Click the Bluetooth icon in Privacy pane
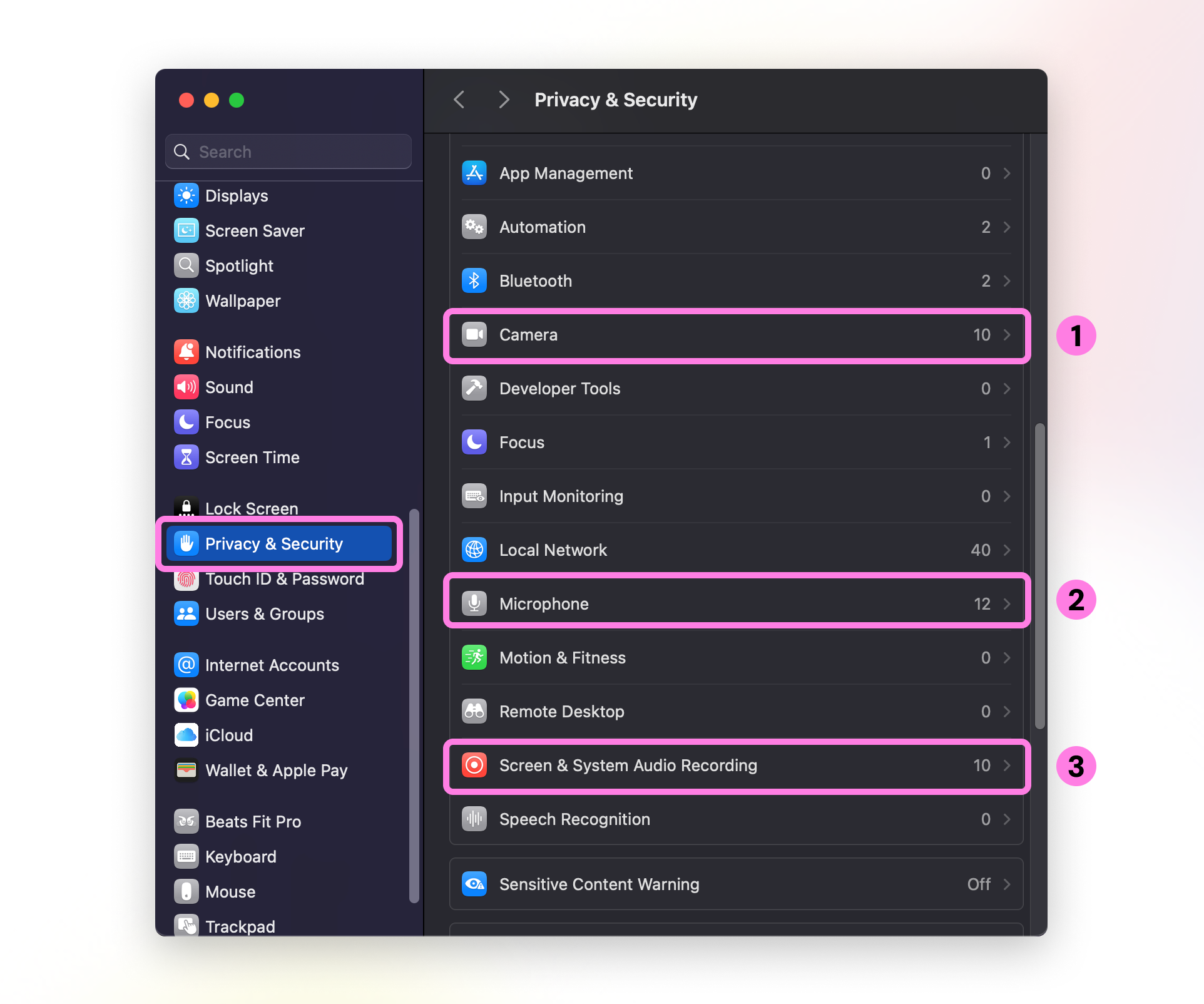Image resolution: width=1204 pixels, height=1004 pixels. [x=474, y=280]
